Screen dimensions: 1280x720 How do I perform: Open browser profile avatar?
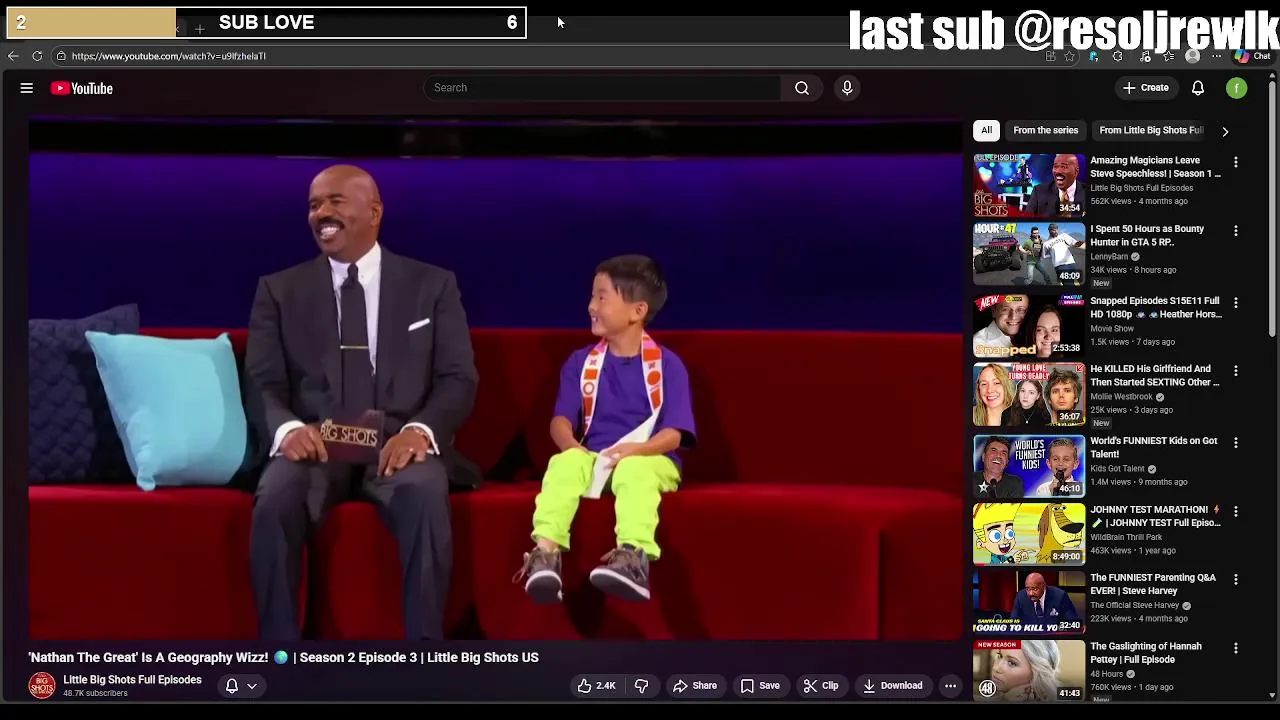(x=1193, y=56)
